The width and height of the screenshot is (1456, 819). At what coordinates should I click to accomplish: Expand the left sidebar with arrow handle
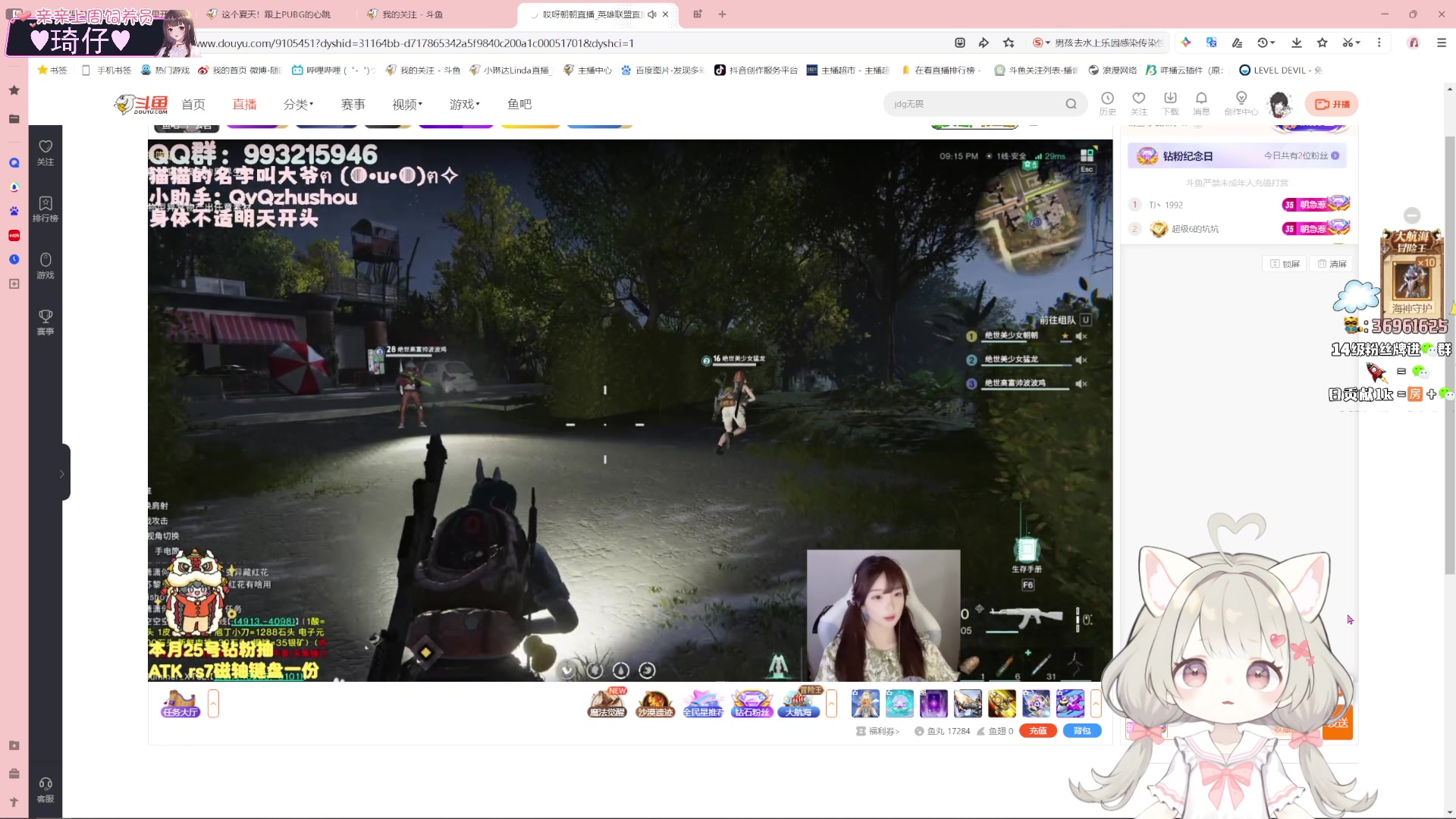tap(62, 474)
